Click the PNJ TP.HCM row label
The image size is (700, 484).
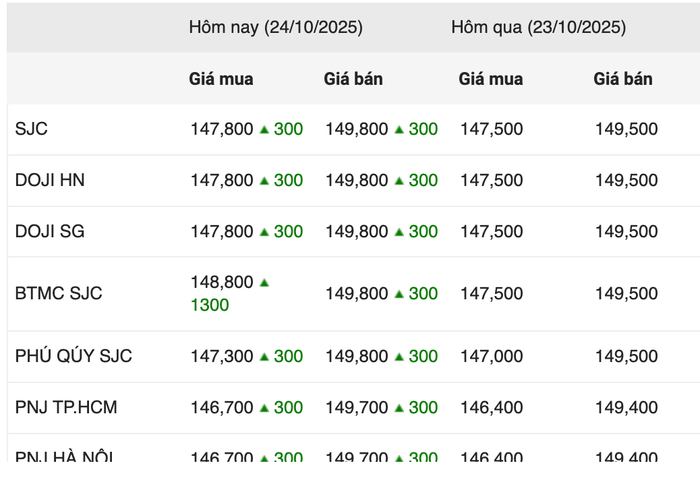click(x=65, y=407)
